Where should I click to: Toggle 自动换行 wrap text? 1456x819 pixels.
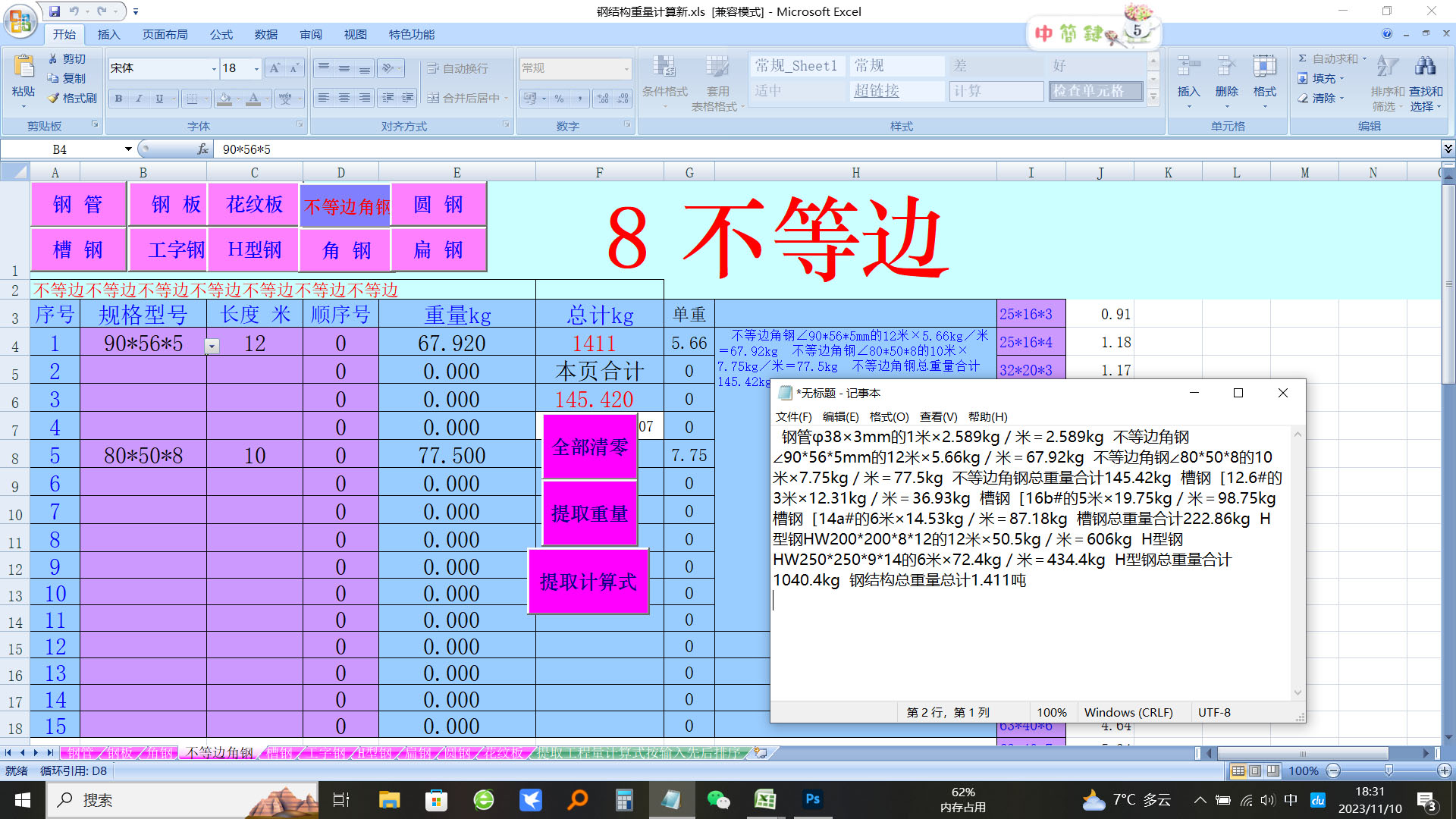coord(457,68)
